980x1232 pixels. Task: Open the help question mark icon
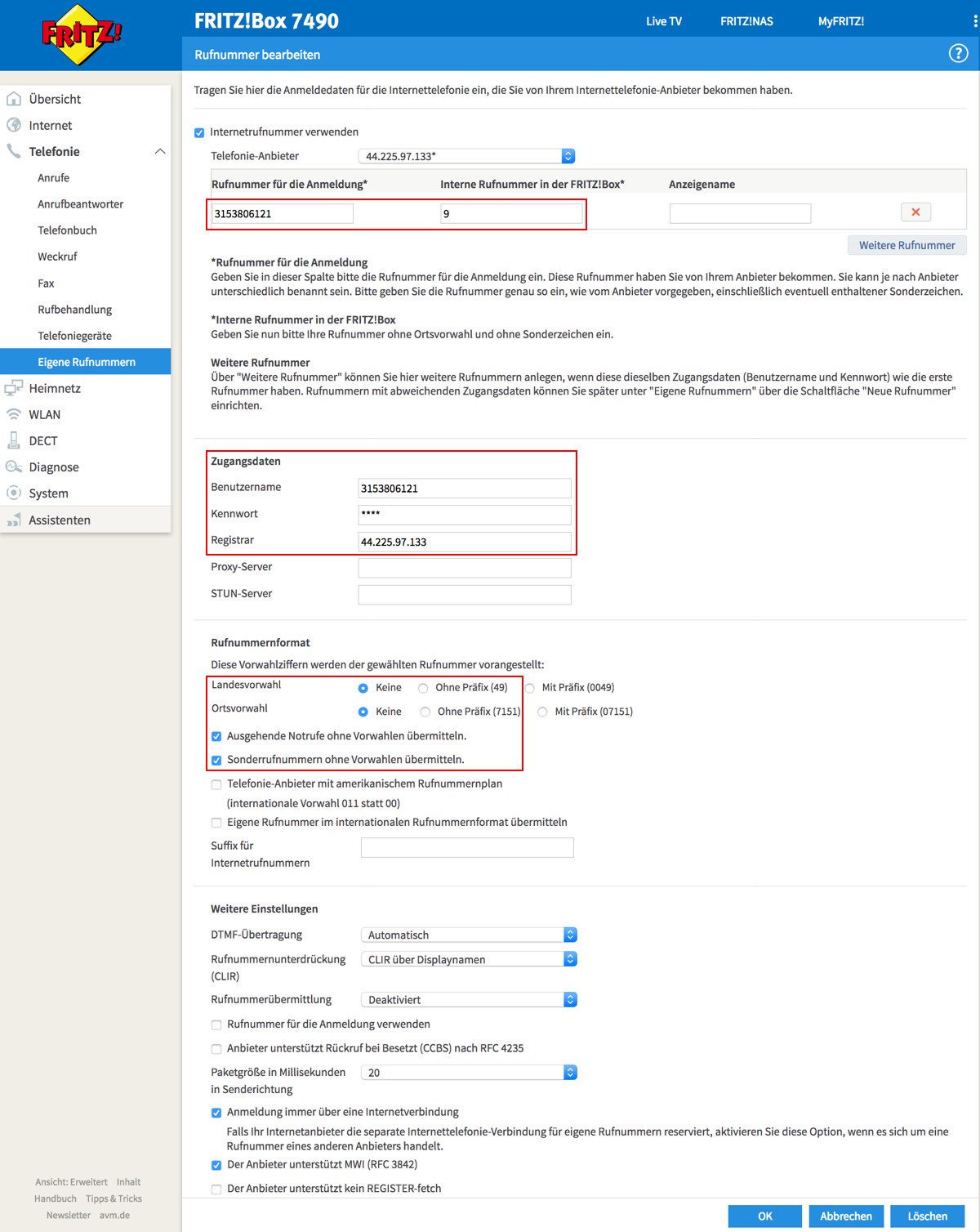click(958, 54)
